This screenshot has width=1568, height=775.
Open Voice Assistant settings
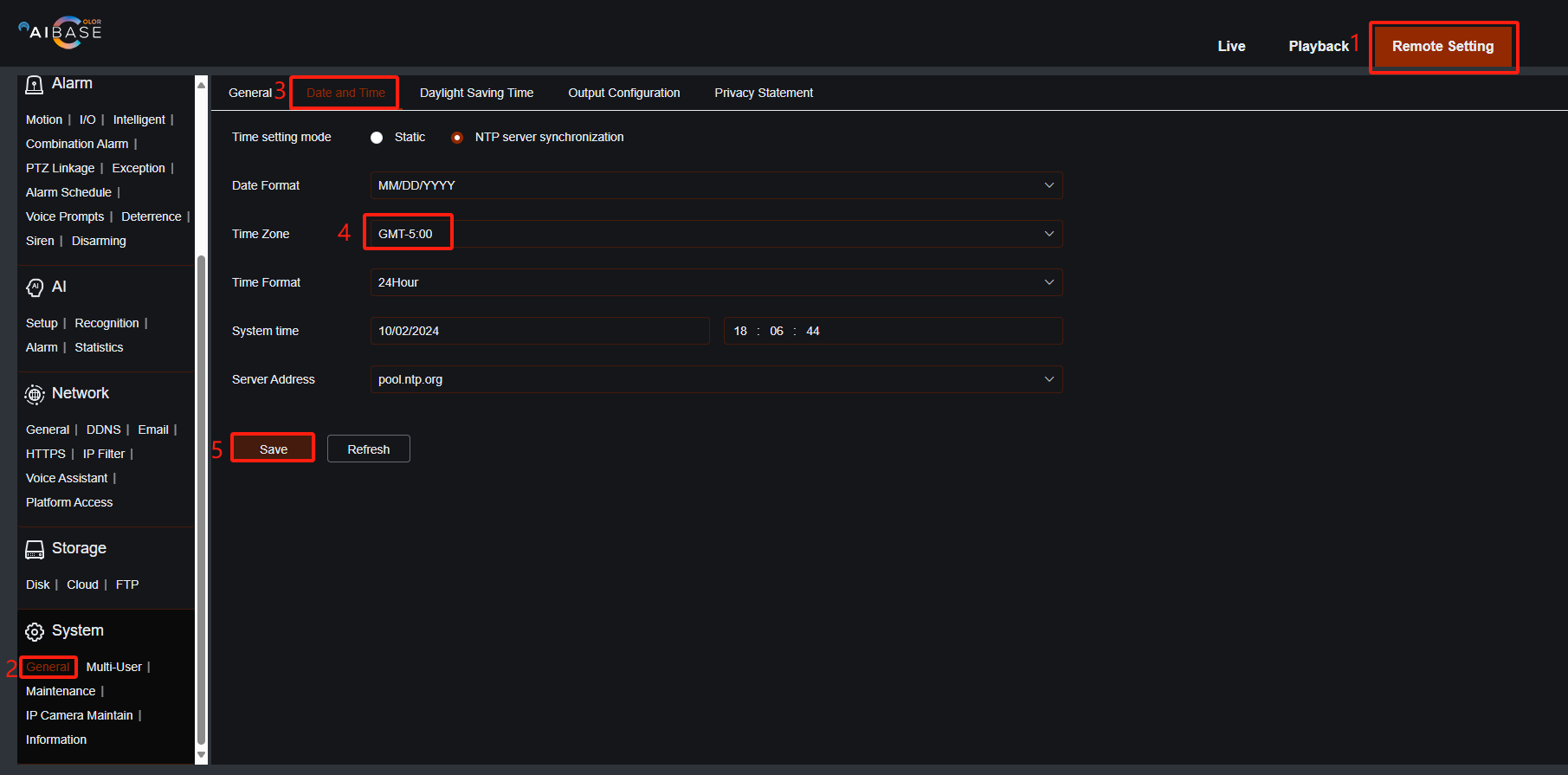point(67,478)
